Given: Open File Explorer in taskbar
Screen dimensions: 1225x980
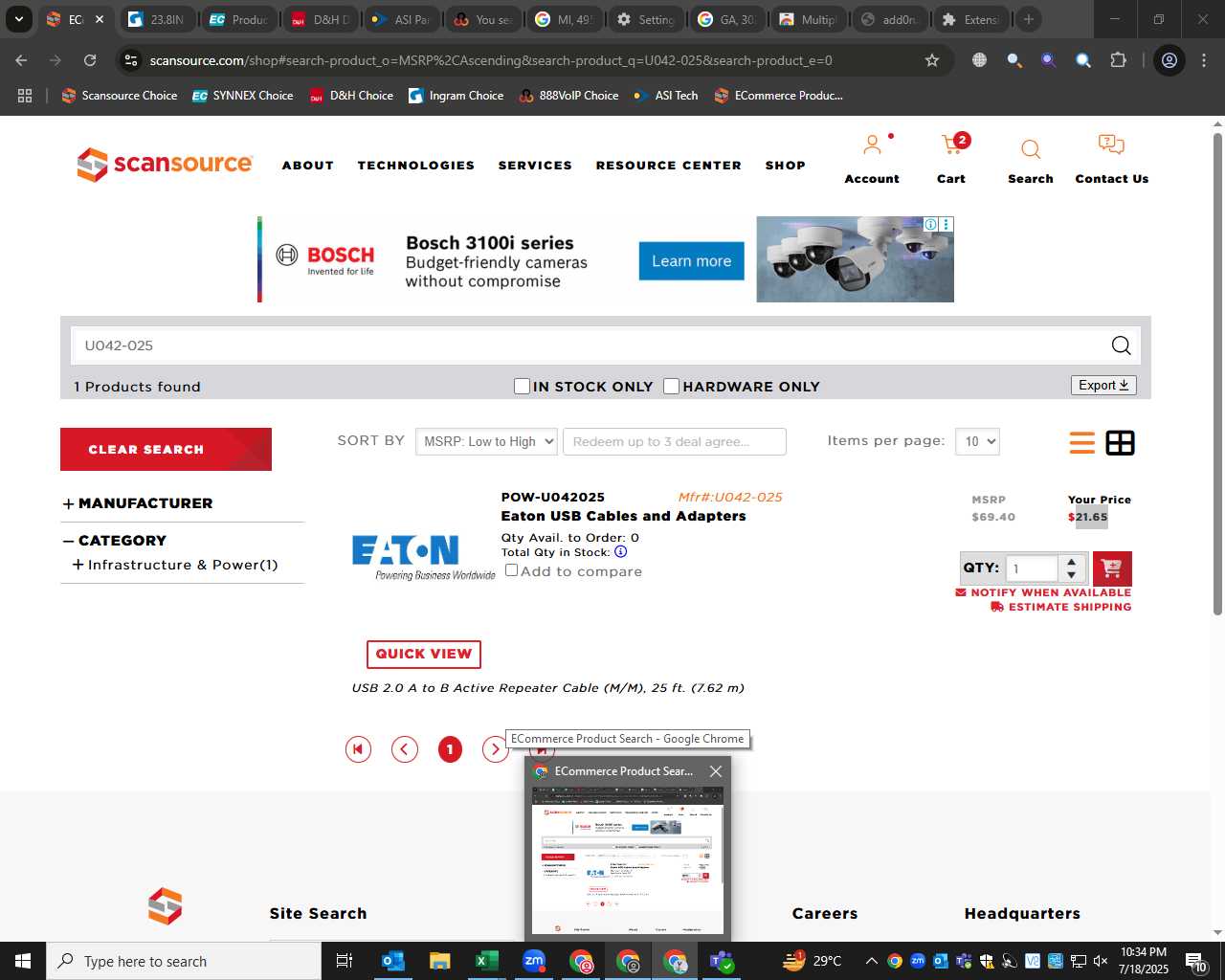Looking at the screenshot, I should (x=439, y=961).
